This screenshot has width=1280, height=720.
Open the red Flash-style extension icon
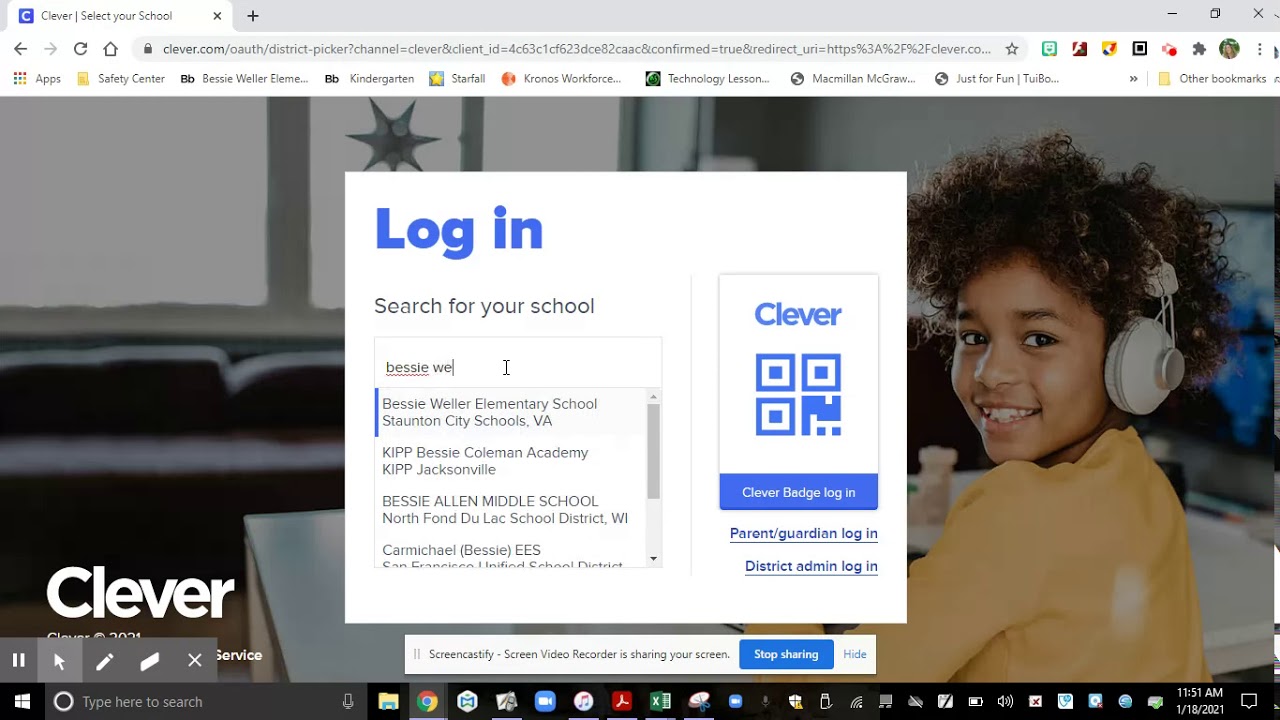[x=1079, y=48]
